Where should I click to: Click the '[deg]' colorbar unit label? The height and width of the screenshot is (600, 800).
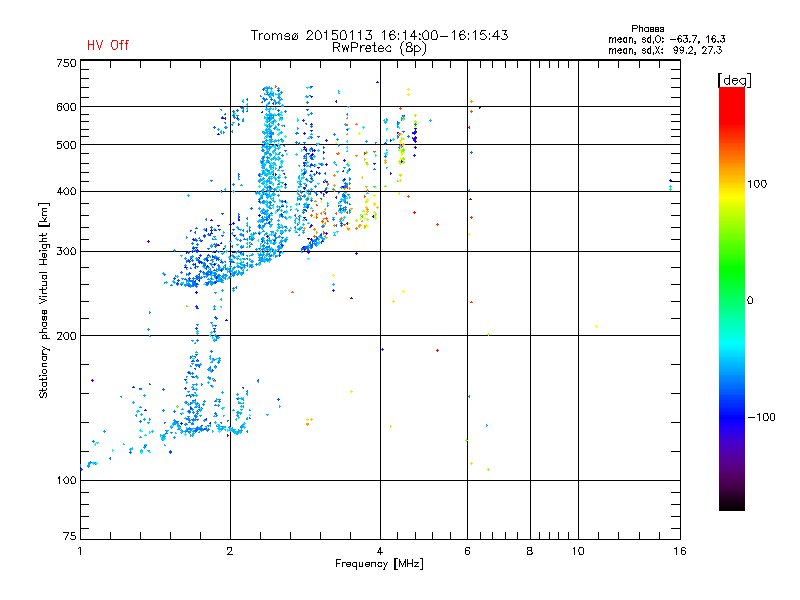pos(734,80)
